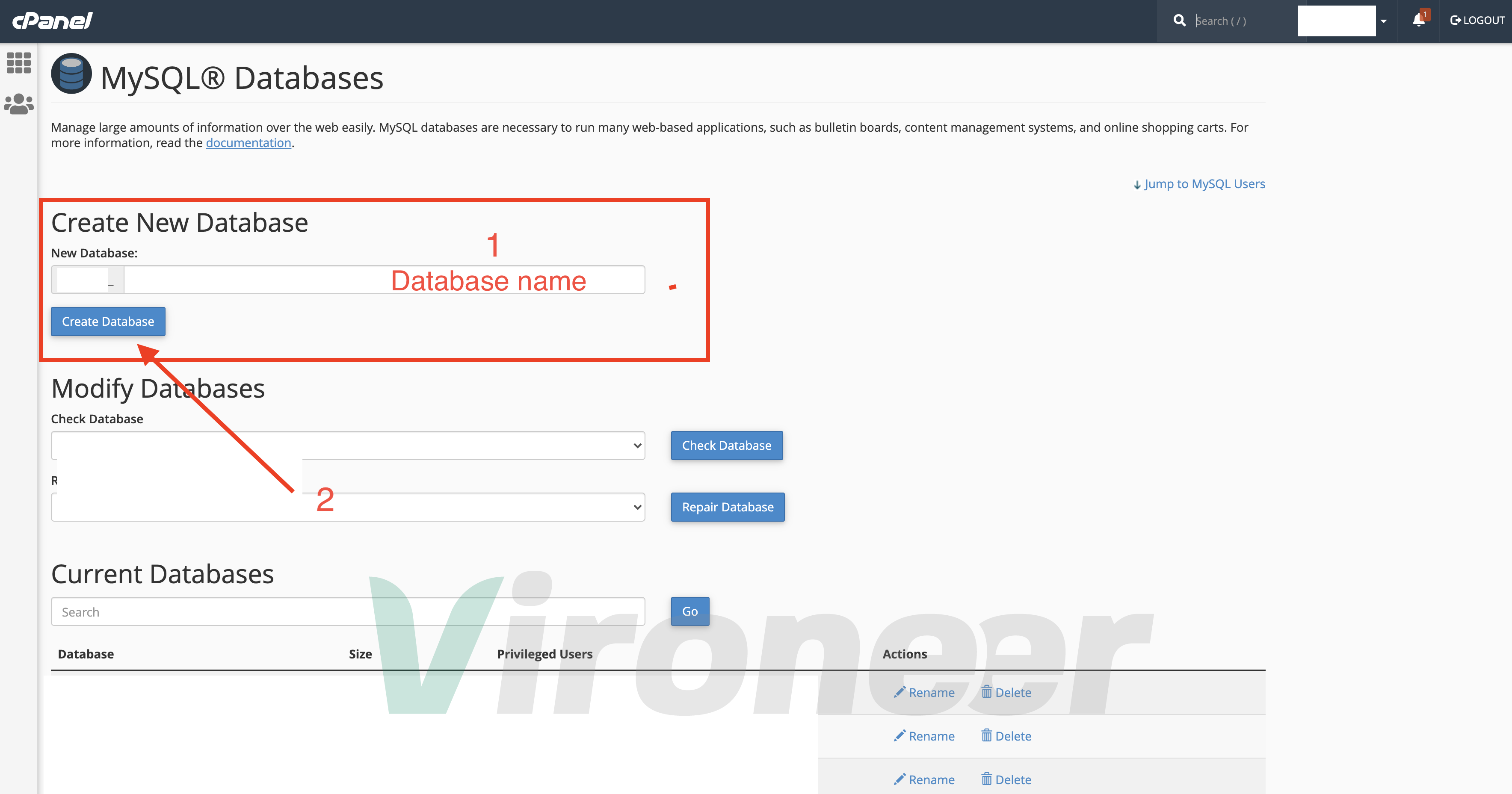The width and height of the screenshot is (1512, 794).
Task: Click the search magnifier icon
Action: pos(1179,21)
